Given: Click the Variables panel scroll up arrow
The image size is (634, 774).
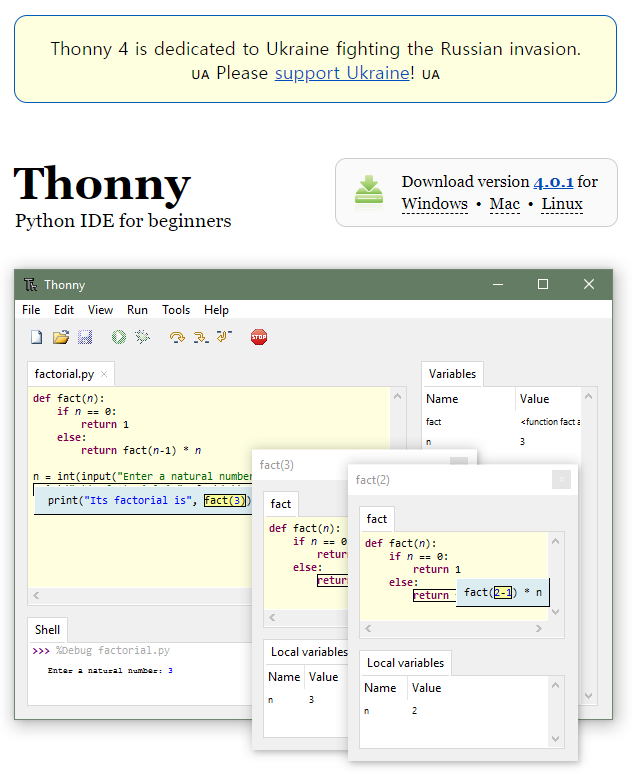Looking at the screenshot, I should coord(588,396).
